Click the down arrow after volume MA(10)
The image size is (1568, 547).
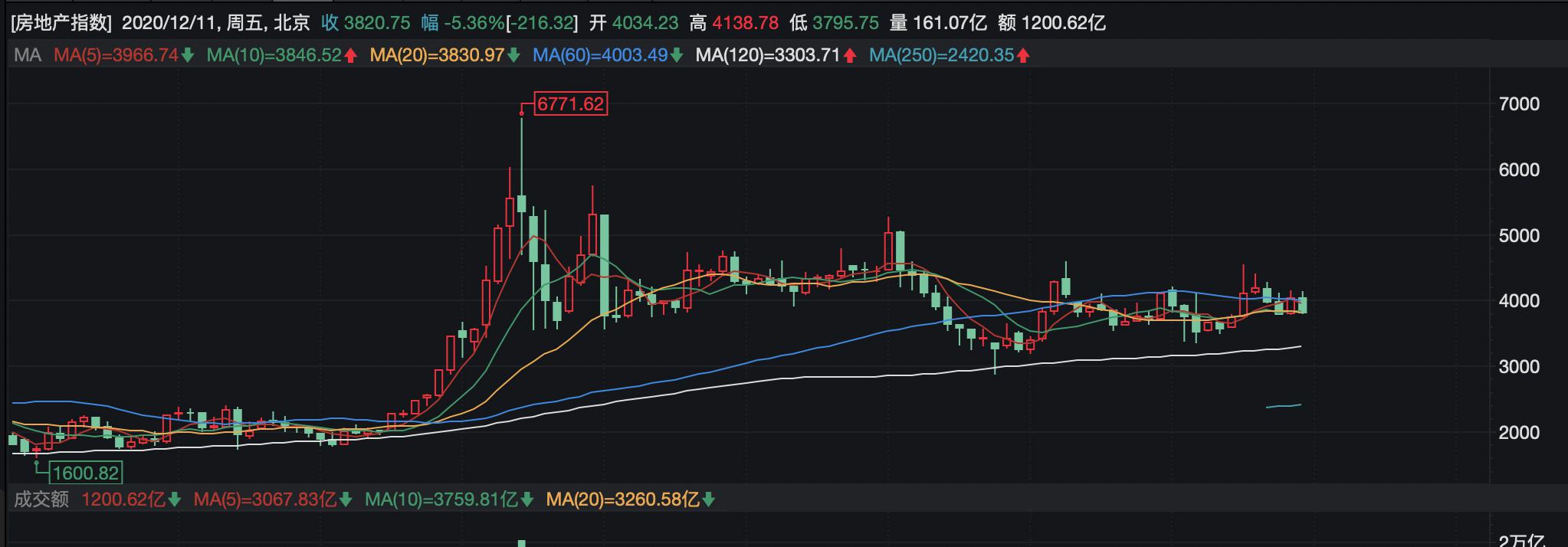click(x=527, y=500)
